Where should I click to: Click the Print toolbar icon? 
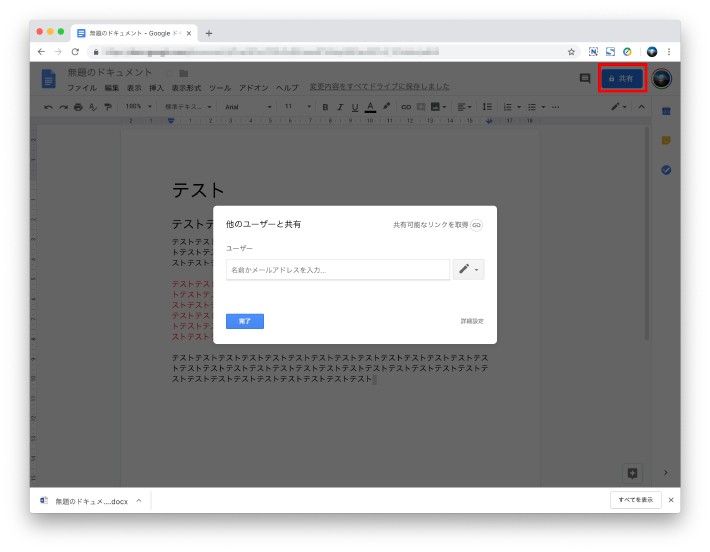click(78, 107)
